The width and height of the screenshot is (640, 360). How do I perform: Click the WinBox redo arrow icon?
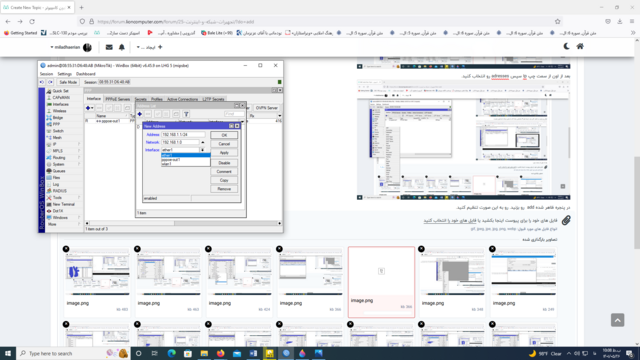[50, 82]
